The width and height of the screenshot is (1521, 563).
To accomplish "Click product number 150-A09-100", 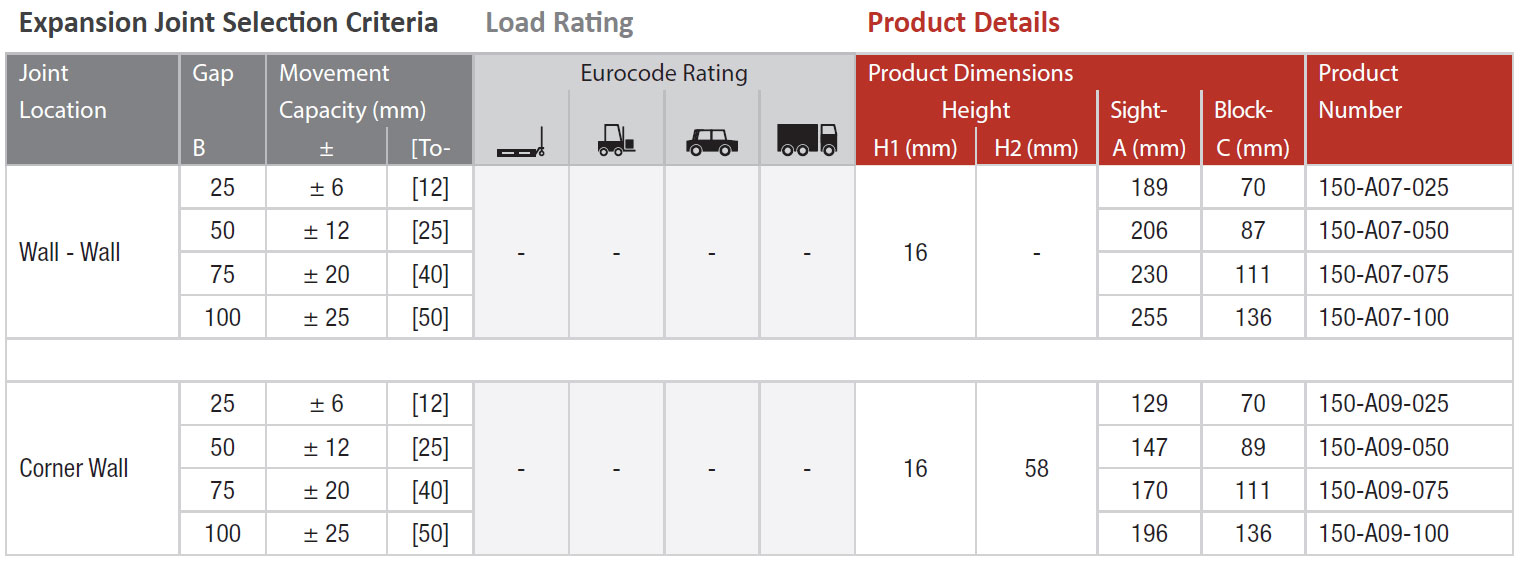I will (x=1383, y=533).
